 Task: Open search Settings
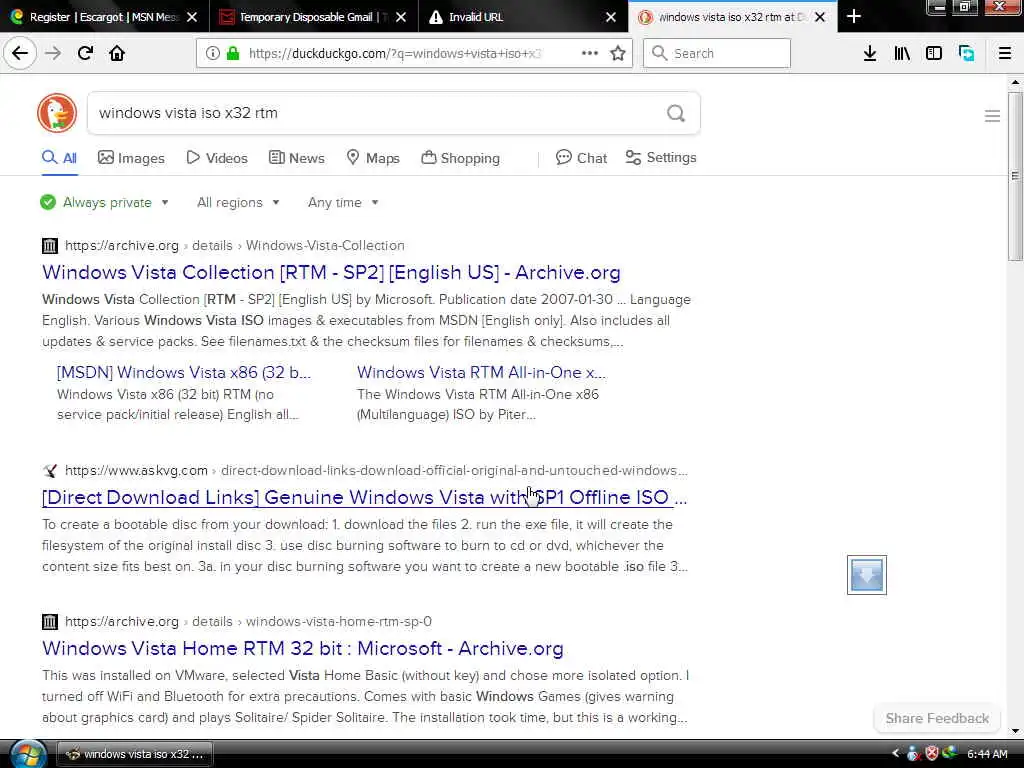pos(661,158)
